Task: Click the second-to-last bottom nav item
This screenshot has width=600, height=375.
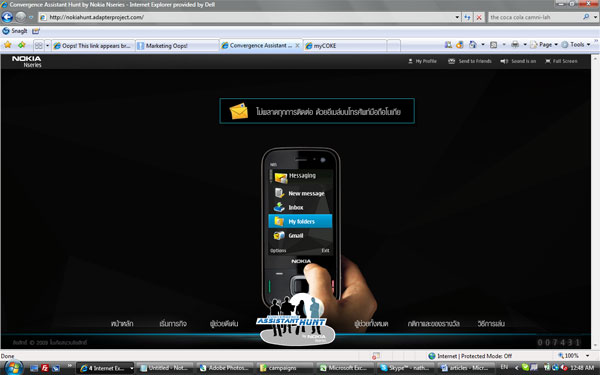Action: 434,324
